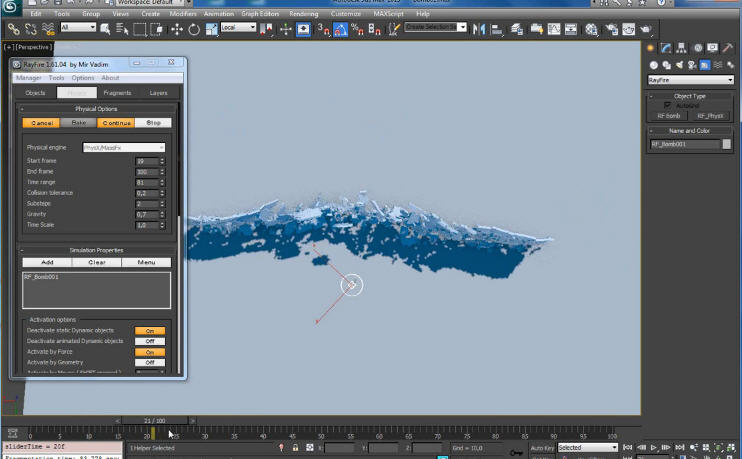Open the Rendering menu
Screen dimensions: 742x459
click(x=303, y=14)
